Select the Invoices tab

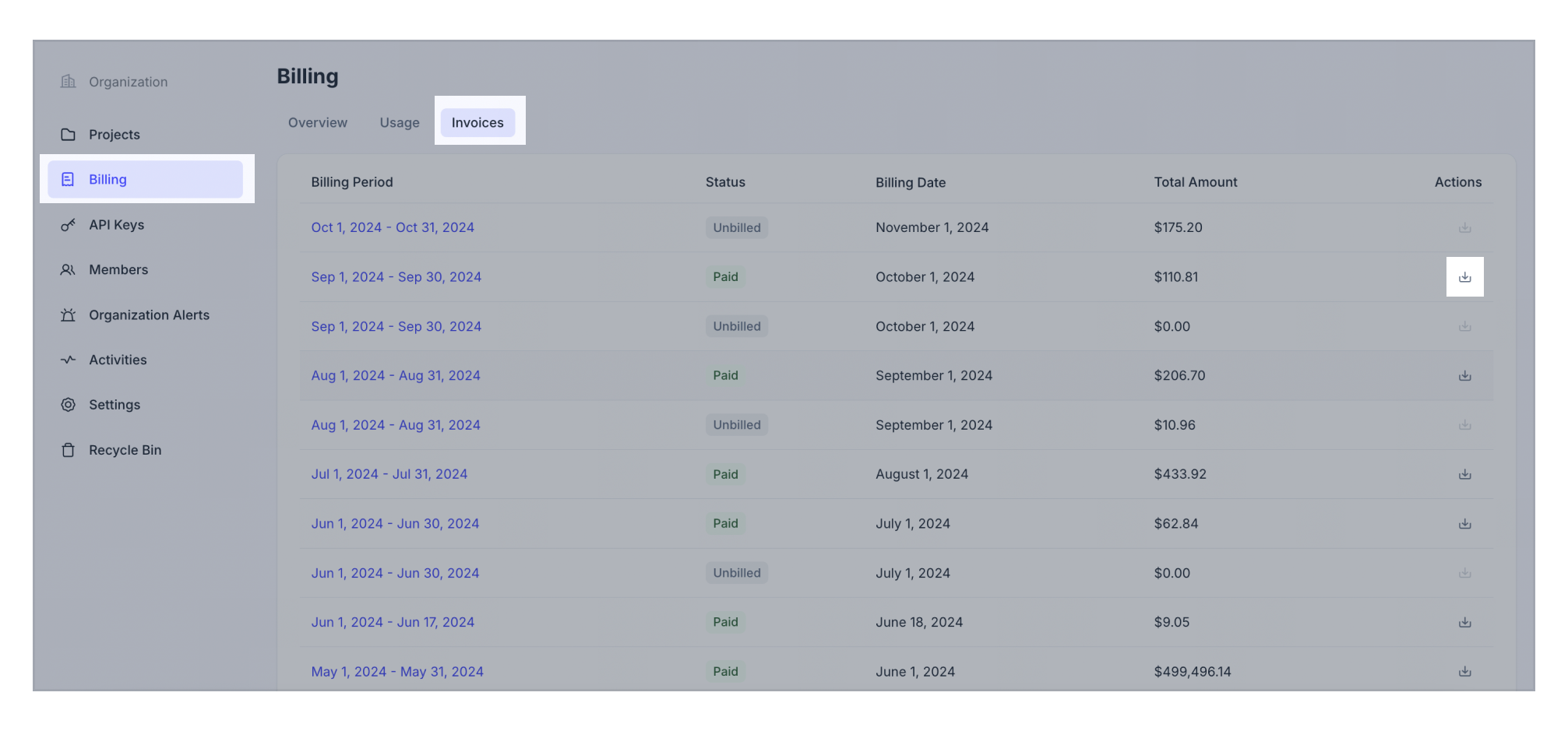point(477,122)
